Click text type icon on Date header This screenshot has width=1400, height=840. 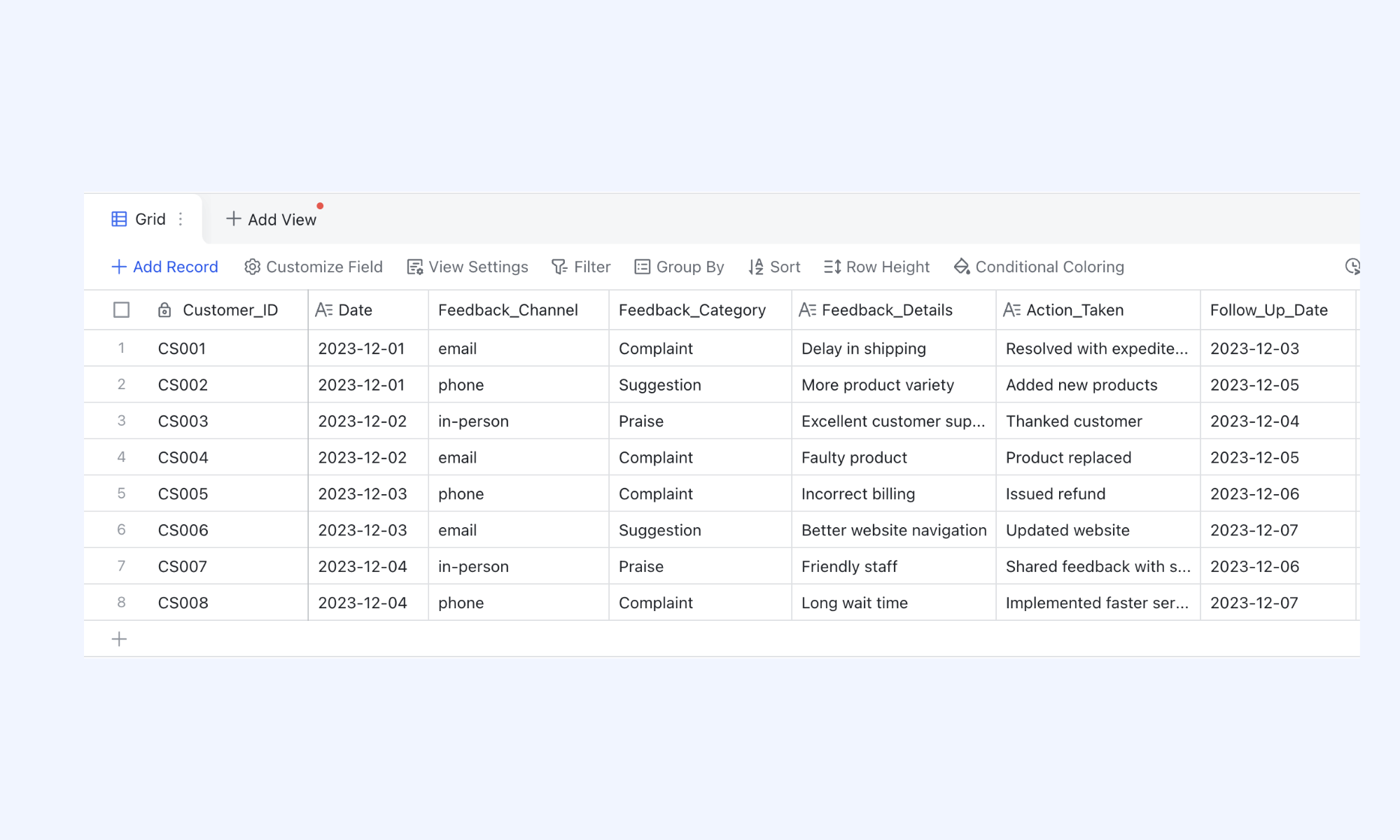pyautogui.click(x=323, y=309)
